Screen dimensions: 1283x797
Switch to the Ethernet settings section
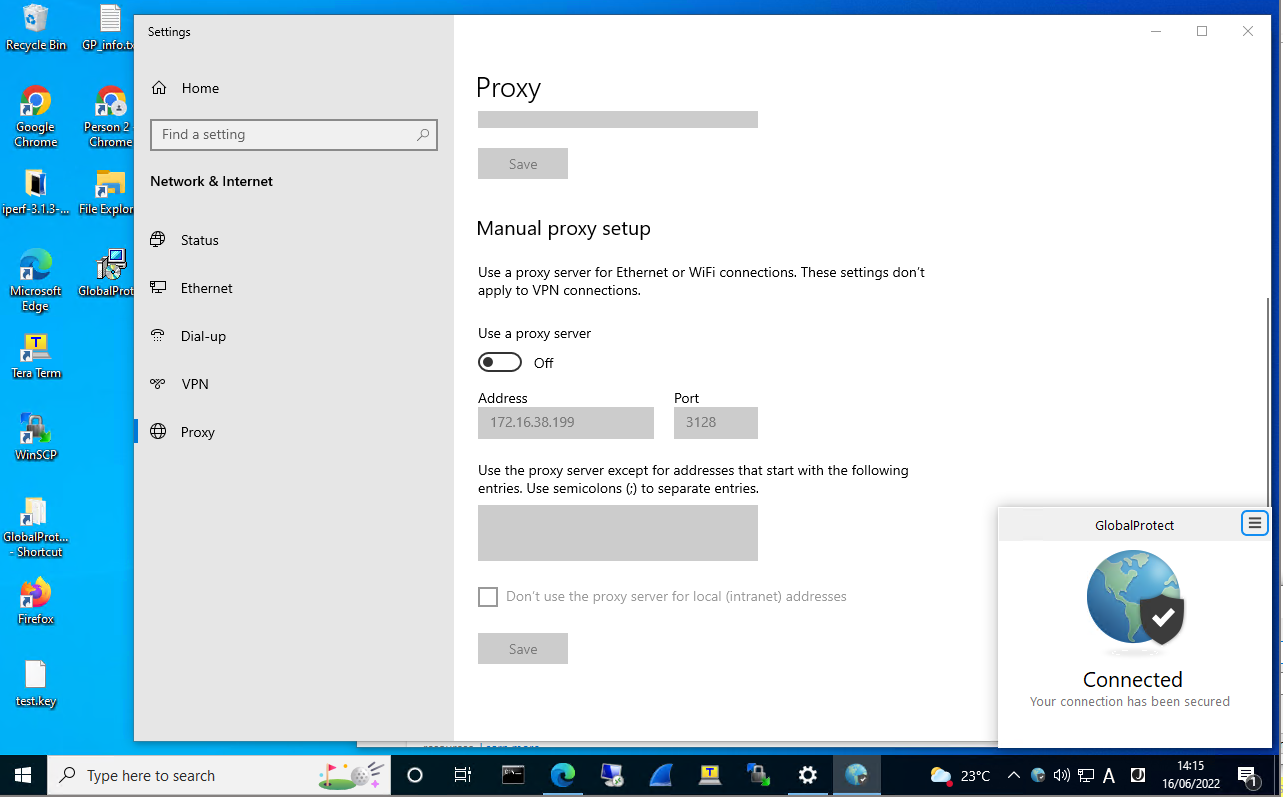click(204, 288)
